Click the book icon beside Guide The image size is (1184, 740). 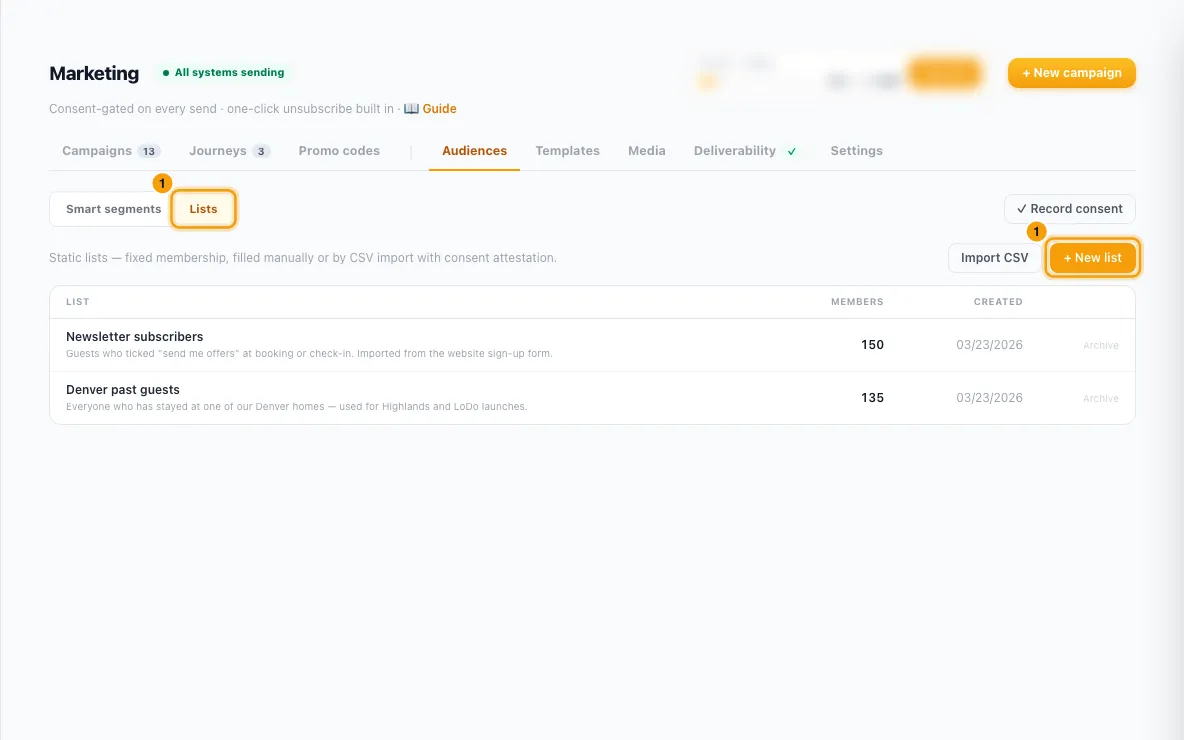pos(412,109)
